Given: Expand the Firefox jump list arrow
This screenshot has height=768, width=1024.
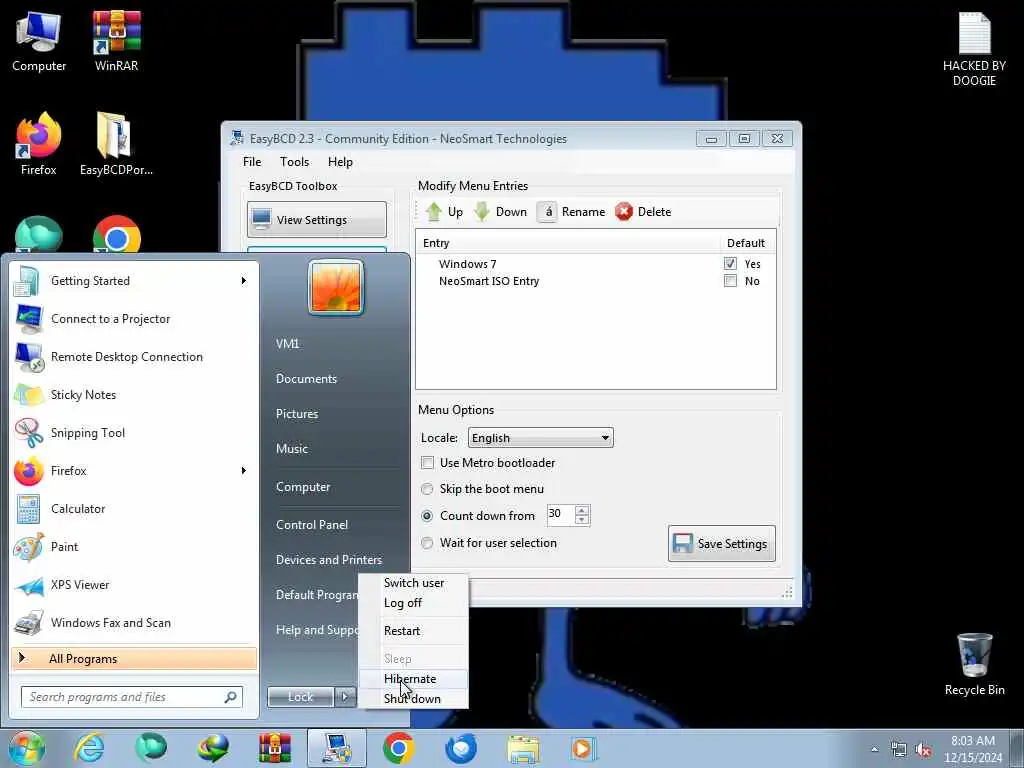Looking at the screenshot, I should (244, 471).
